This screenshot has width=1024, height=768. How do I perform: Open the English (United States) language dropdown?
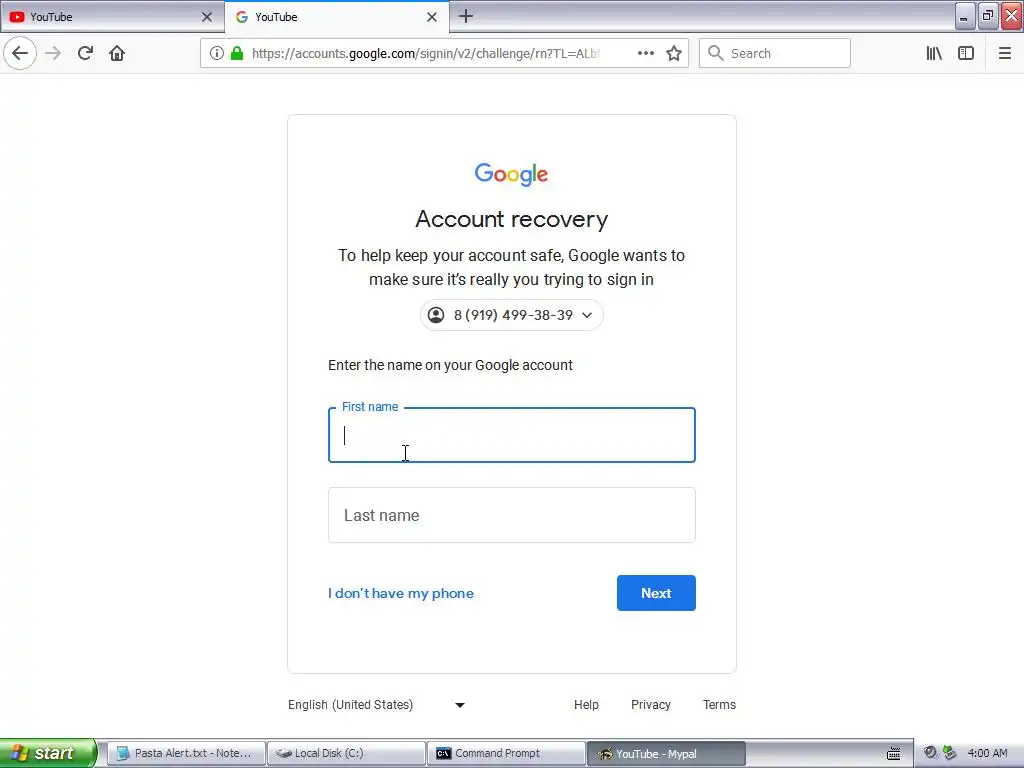coord(376,705)
